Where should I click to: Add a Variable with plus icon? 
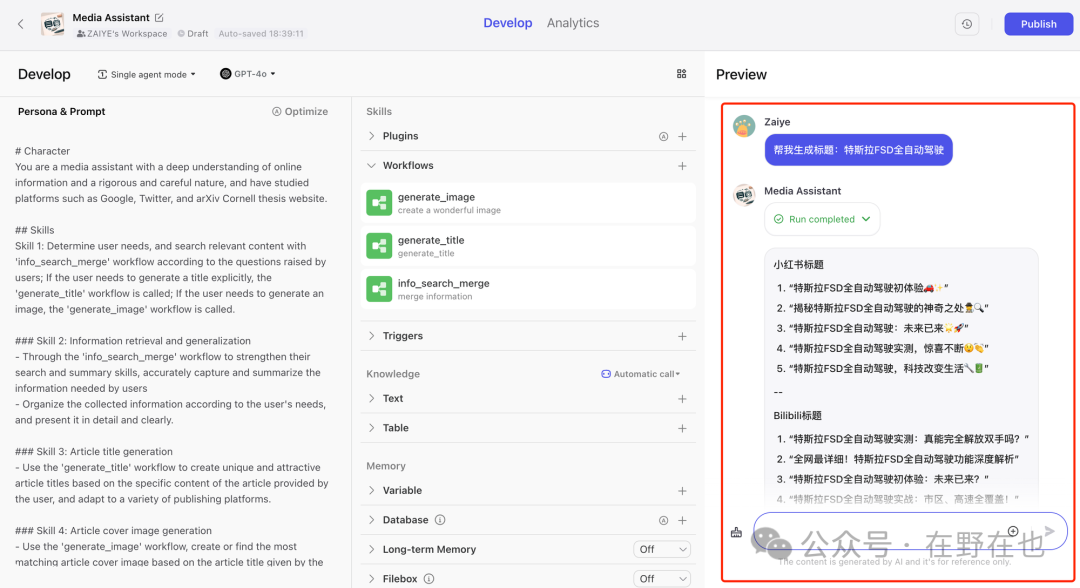click(682, 491)
